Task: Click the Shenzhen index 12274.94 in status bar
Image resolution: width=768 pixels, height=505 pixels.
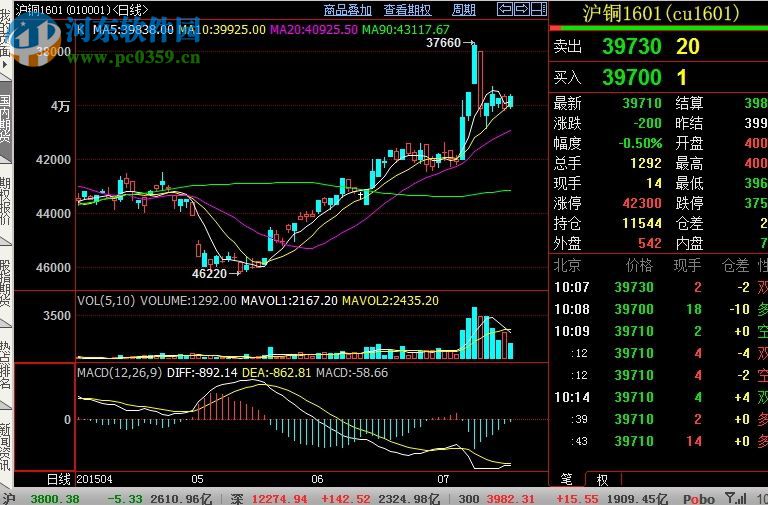Action: 279,499
